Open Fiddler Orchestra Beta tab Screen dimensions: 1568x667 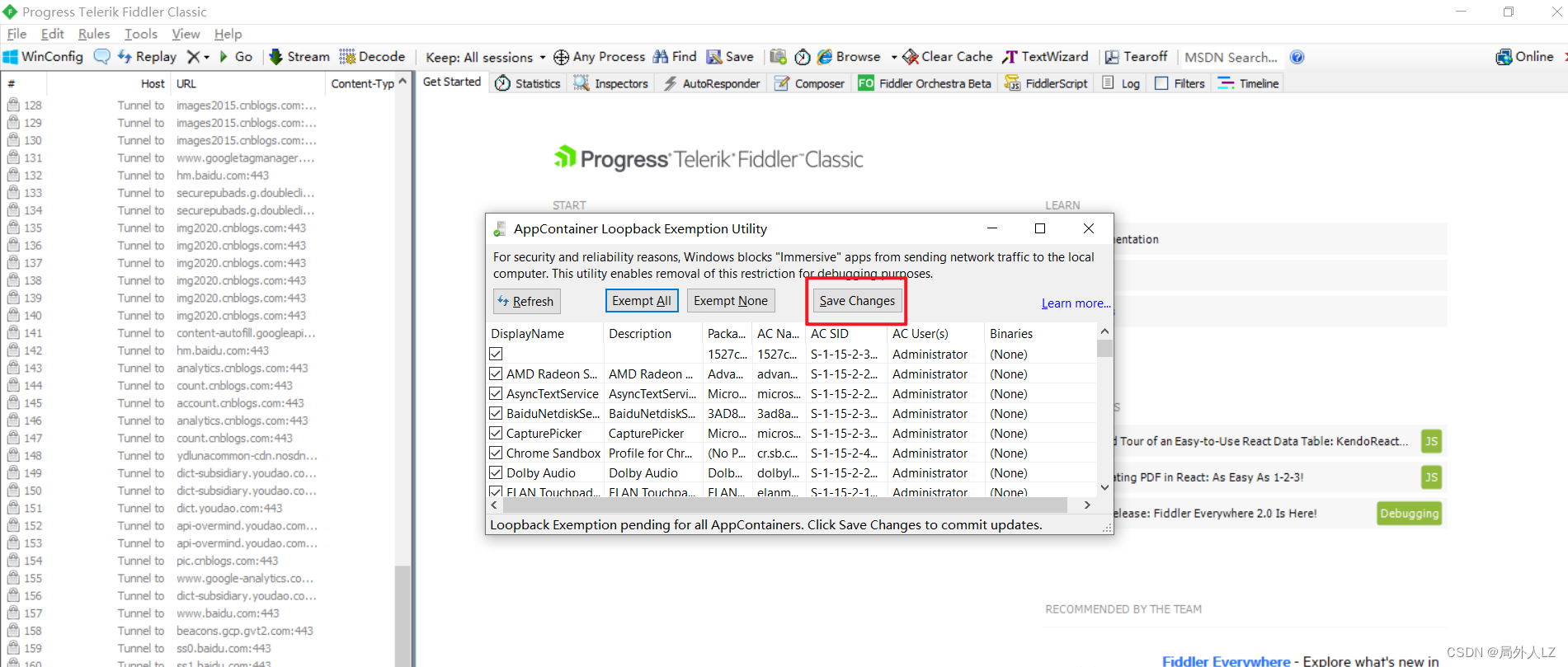pyautogui.click(x=925, y=83)
